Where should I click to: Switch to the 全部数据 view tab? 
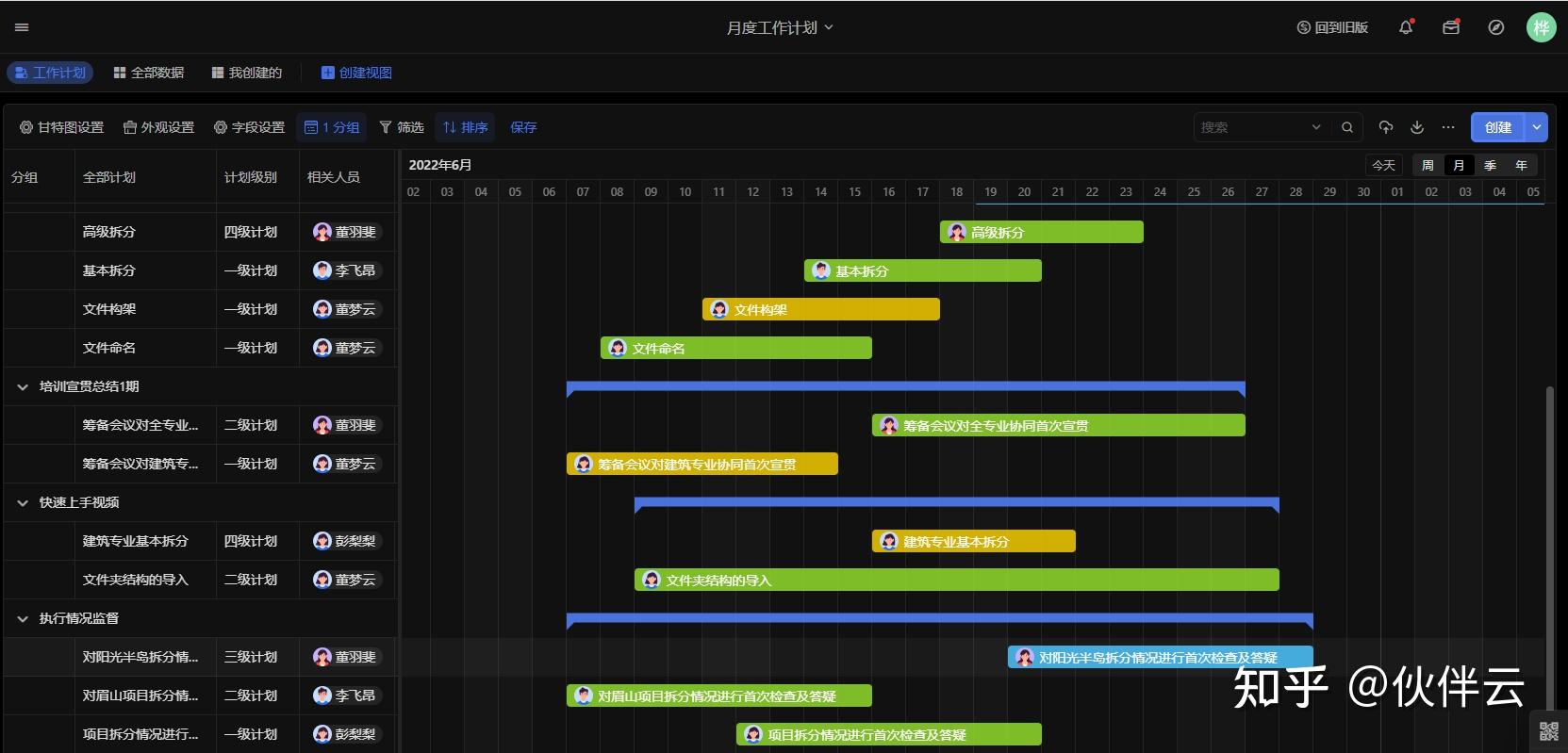click(x=149, y=73)
